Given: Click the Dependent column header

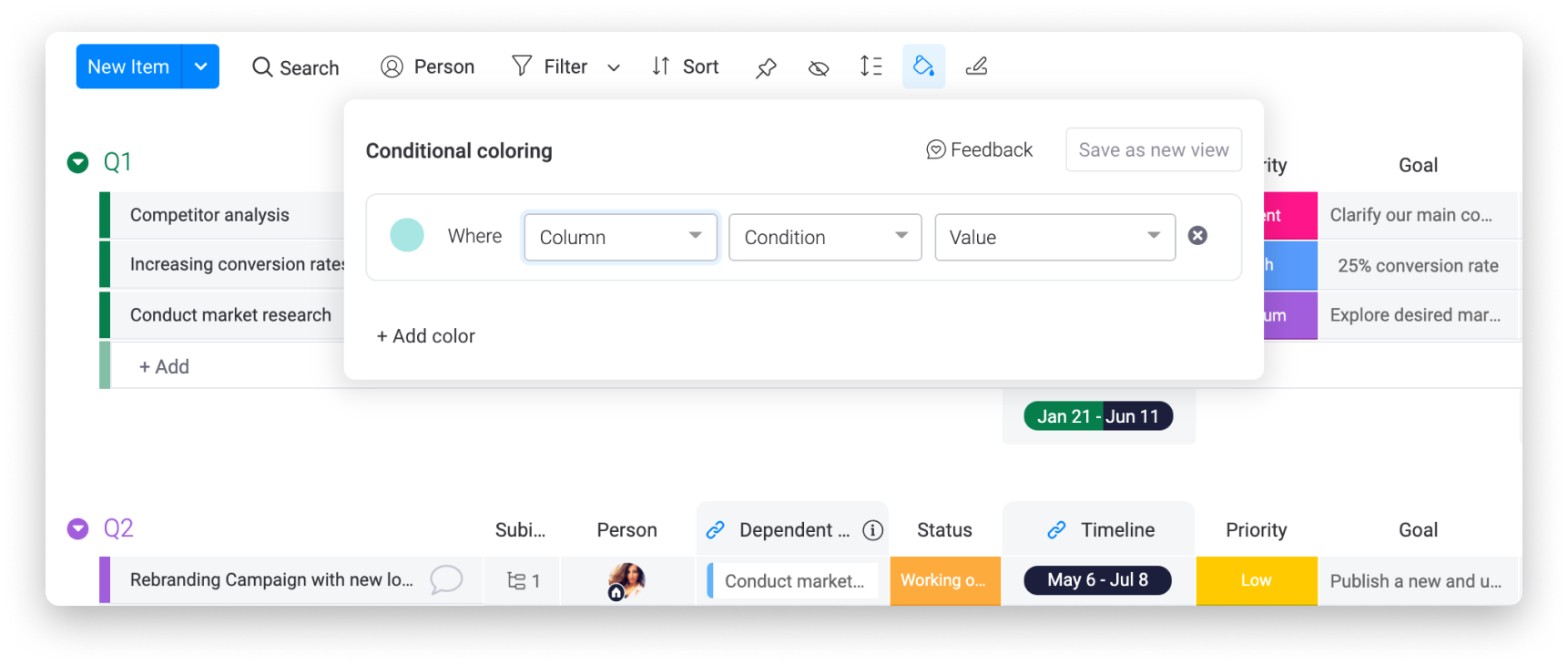Looking at the screenshot, I should [x=794, y=530].
